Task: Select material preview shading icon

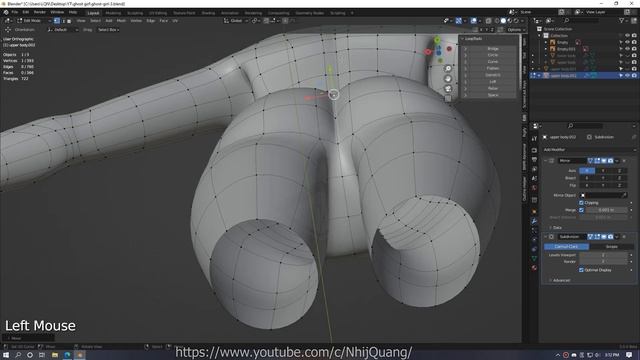Action: point(510,20)
